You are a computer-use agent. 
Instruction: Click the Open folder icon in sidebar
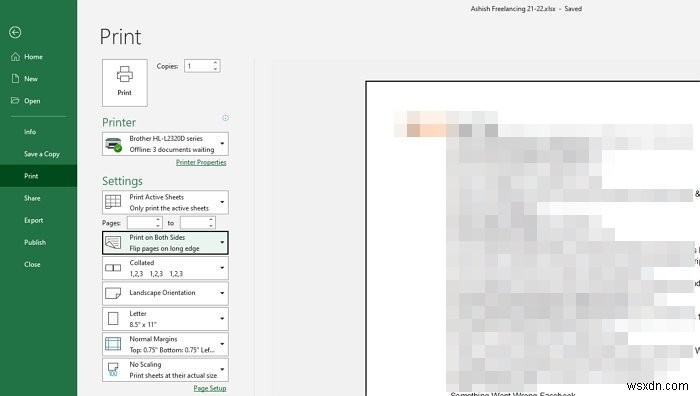[15, 100]
